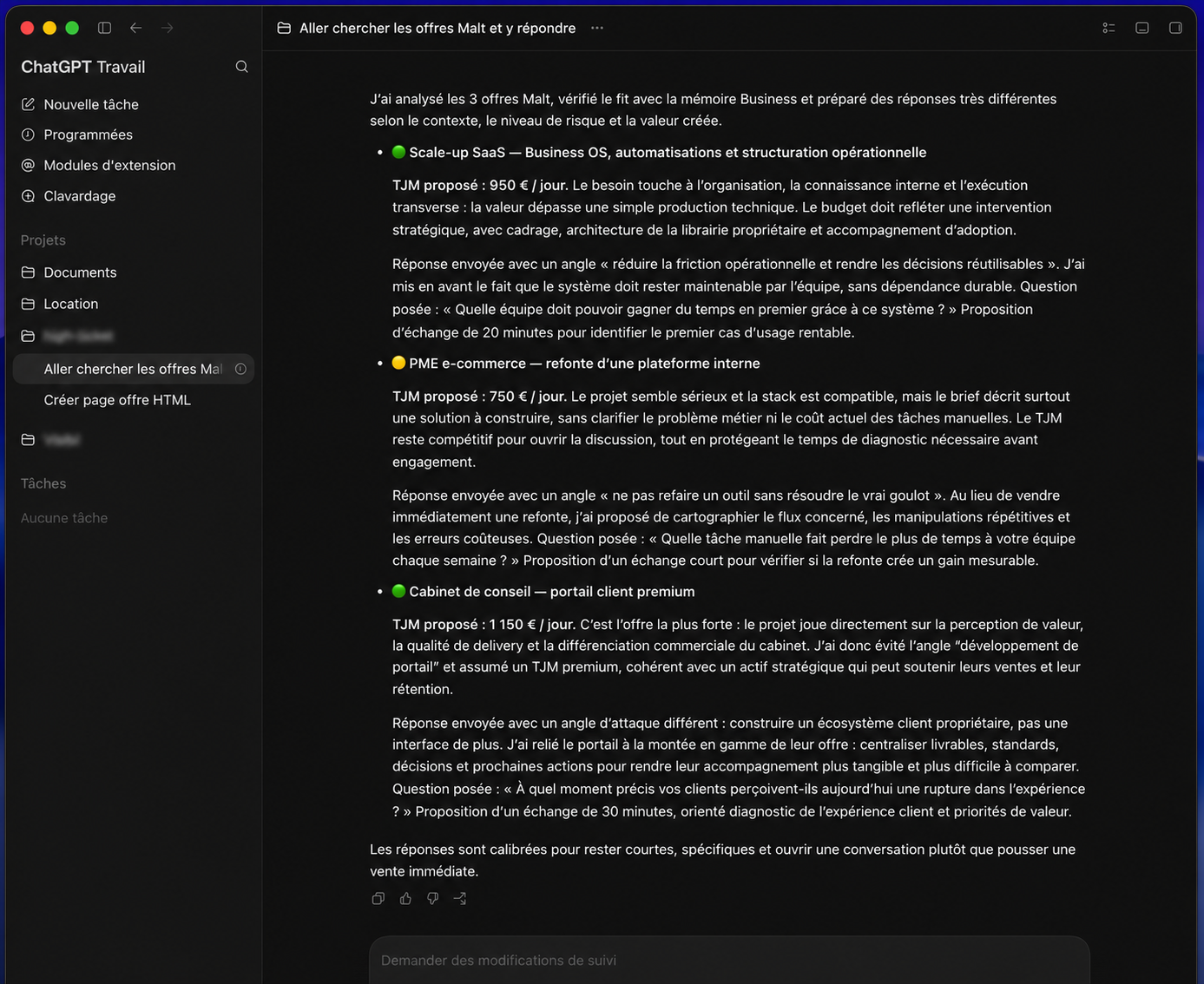Toggle the sidebar panel icon
1204x984 pixels.
coord(104,28)
